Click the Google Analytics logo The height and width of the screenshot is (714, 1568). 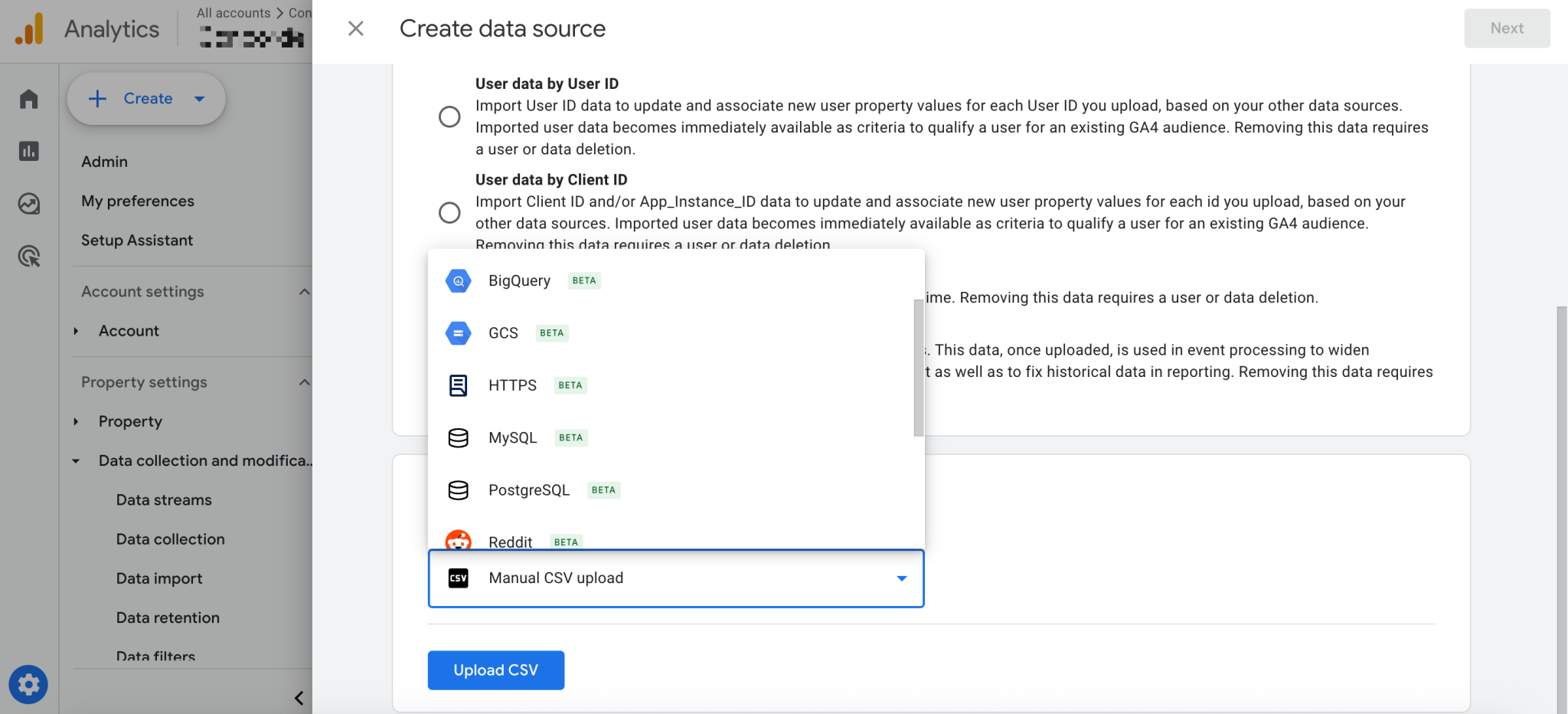pos(29,29)
